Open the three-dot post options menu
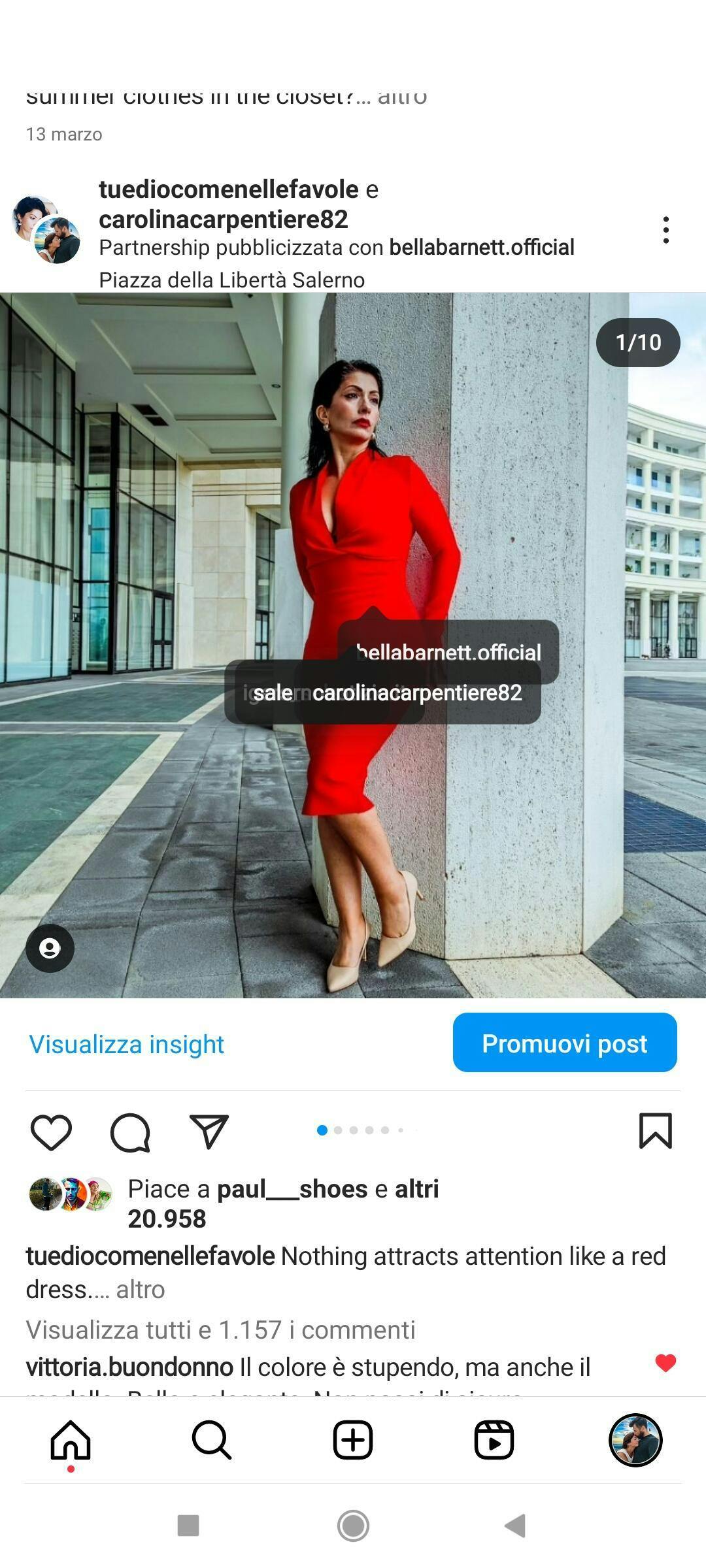Image resolution: width=706 pixels, height=1568 pixels. [x=665, y=230]
